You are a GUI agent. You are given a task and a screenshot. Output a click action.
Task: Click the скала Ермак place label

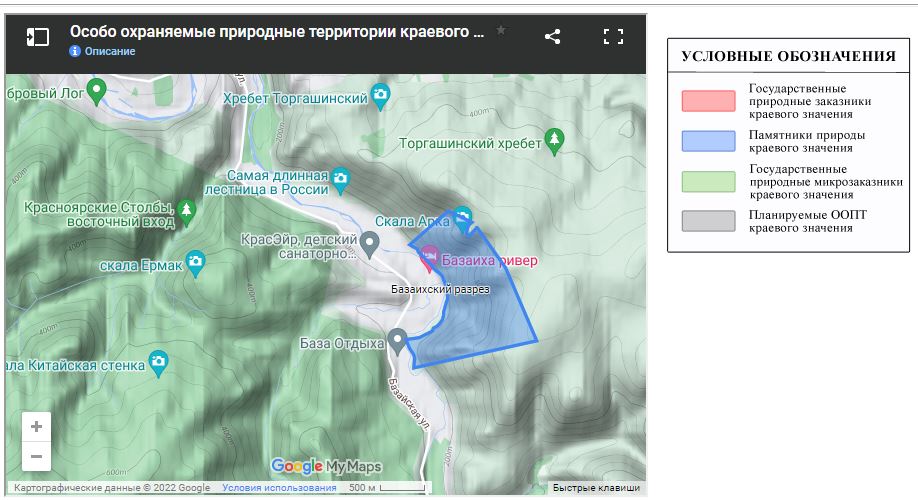[x=141, y=265]
